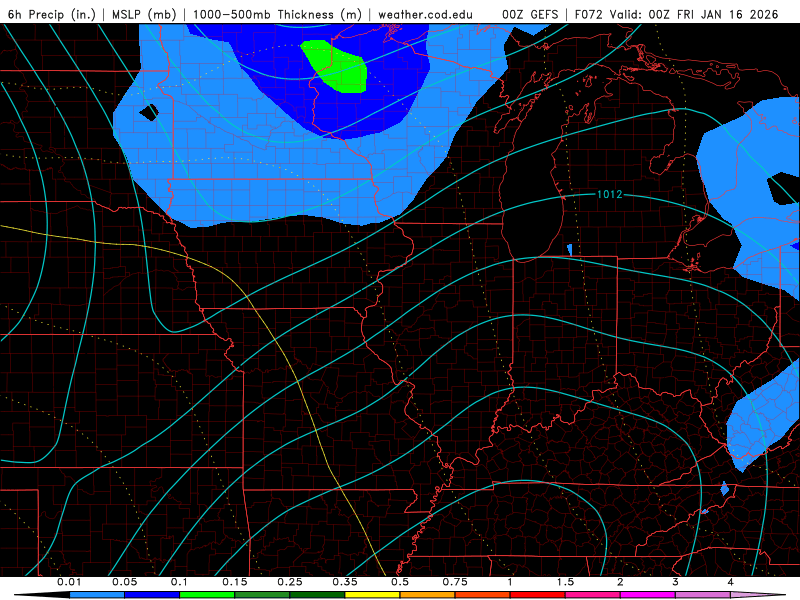The height and width of the screenshot is (600, 800).
Task: Click the 1012 isobar contour label
Action: pos(609,194)
